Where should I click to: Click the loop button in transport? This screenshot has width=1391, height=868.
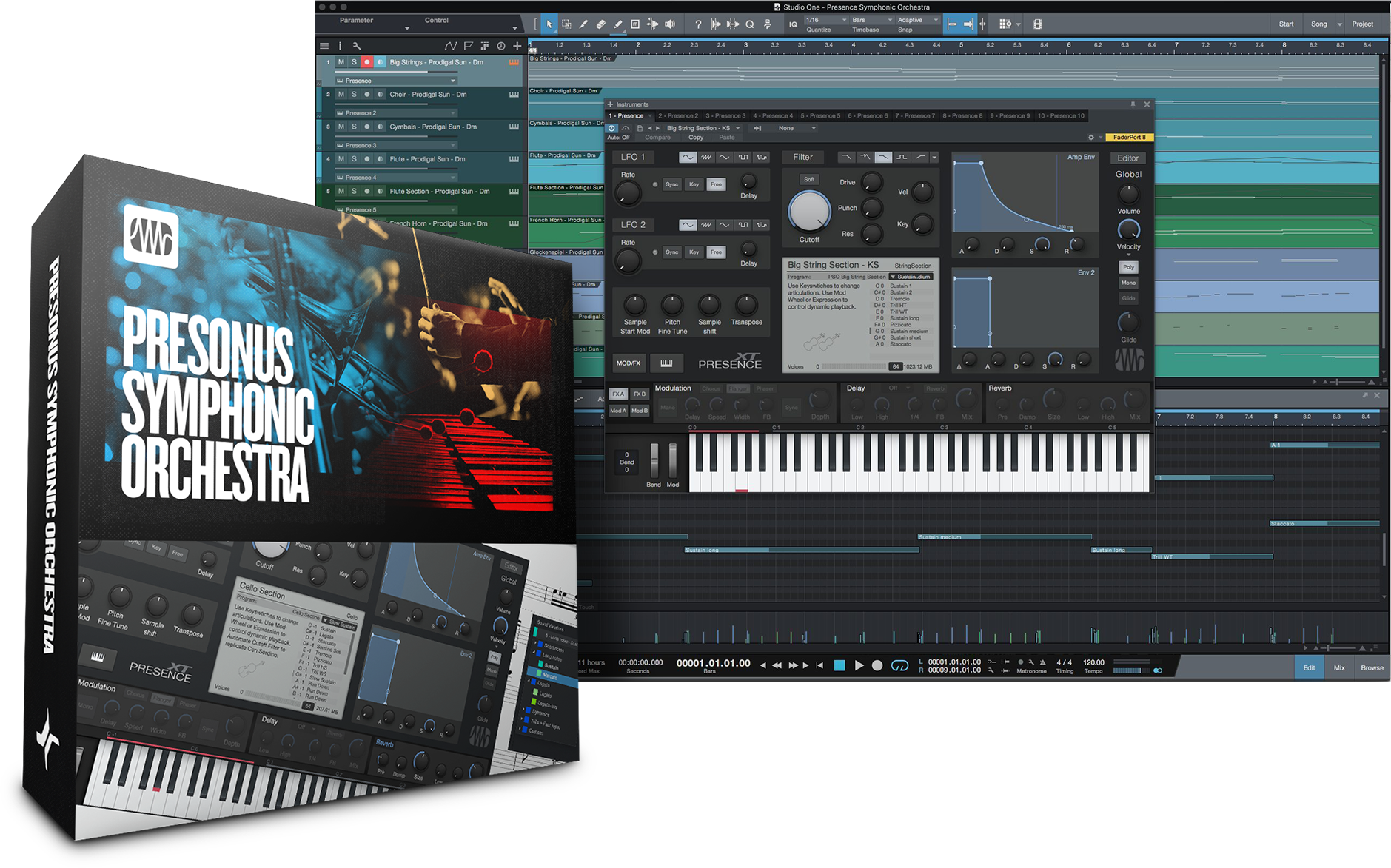(x=899, y=665)
